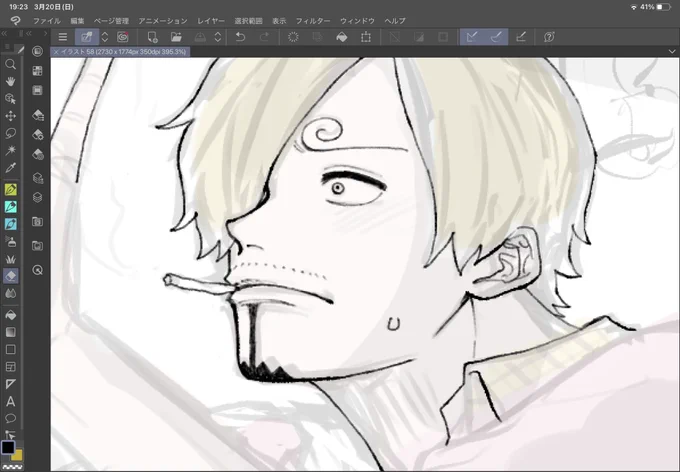
Task: Select the Move Layer tool
Action: pos(10,116)
